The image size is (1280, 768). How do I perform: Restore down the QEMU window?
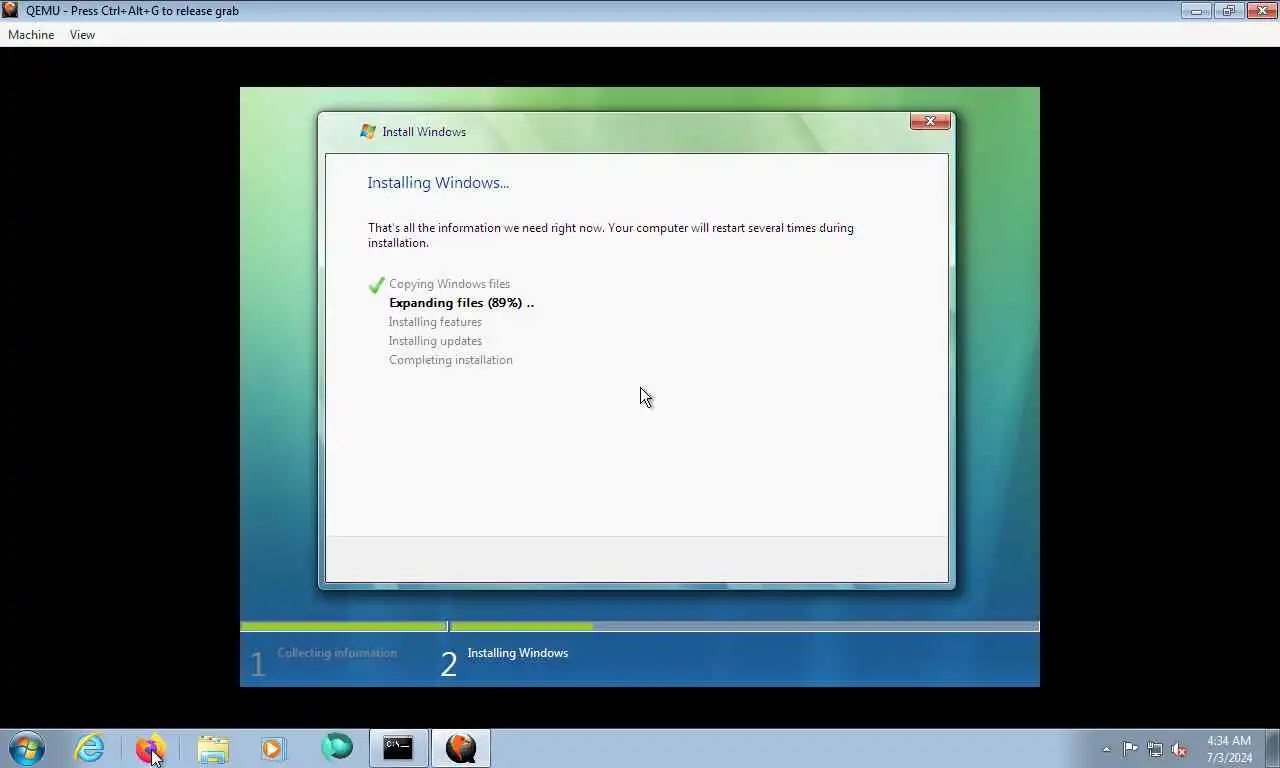pos(1228,11)
